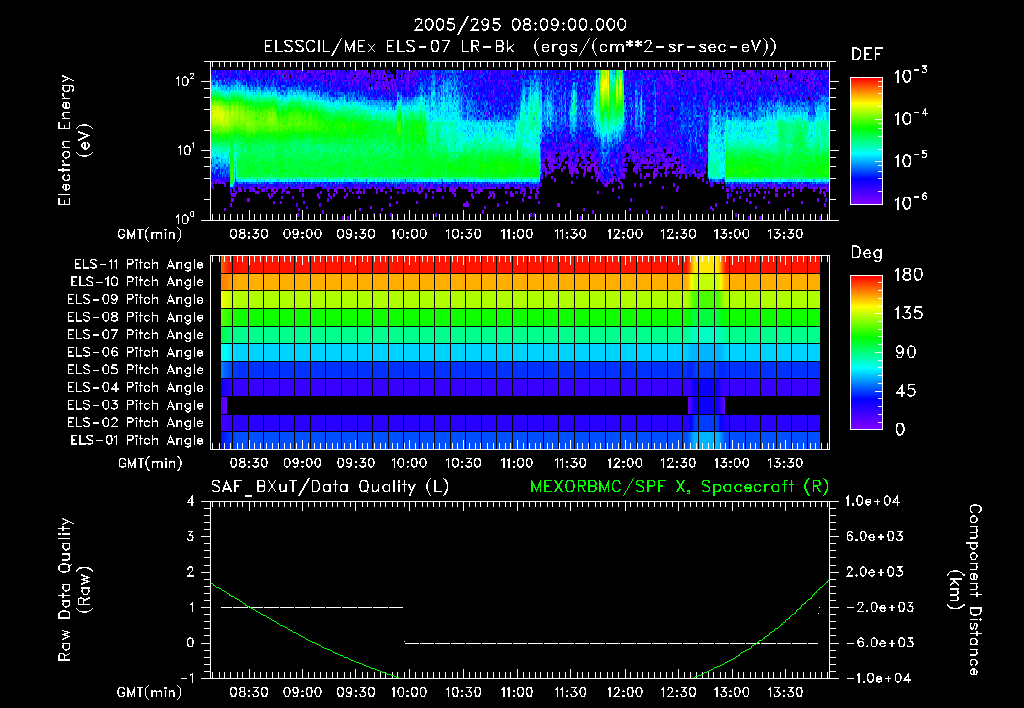Viewport: 1024px width, 708px height.
Task: Click the Raw Data Quality (Raw) axis label
Action: (x=73, y=590)
